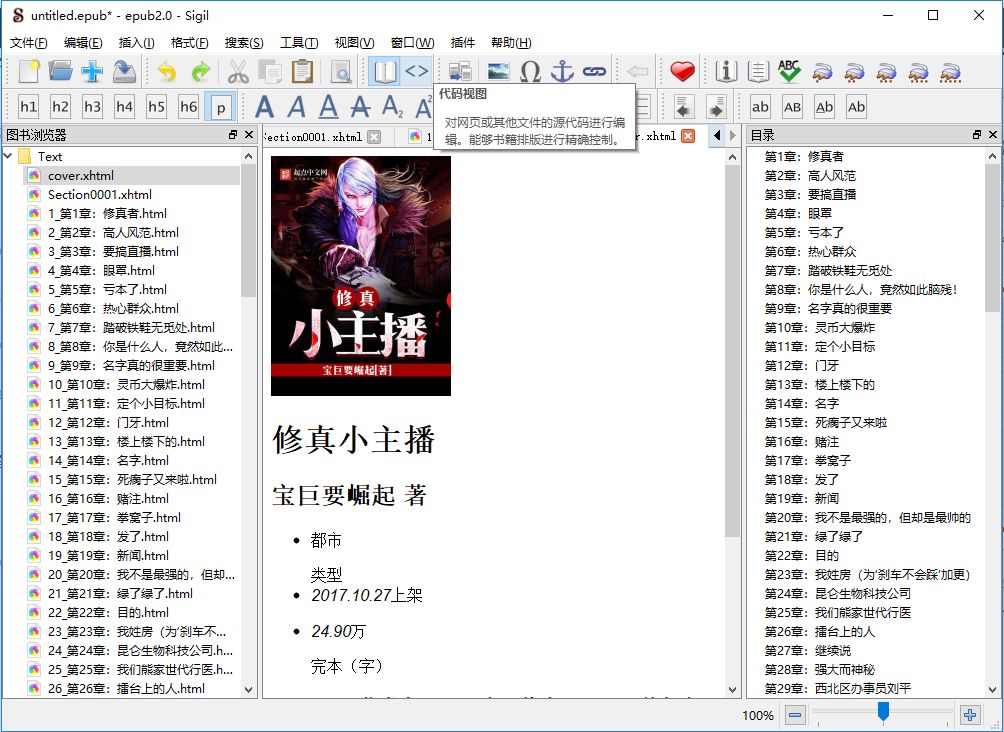Click Book Browser scrollbar down arrow
1004x732 pixels.
pyautogui.click(x=248, y=690)
